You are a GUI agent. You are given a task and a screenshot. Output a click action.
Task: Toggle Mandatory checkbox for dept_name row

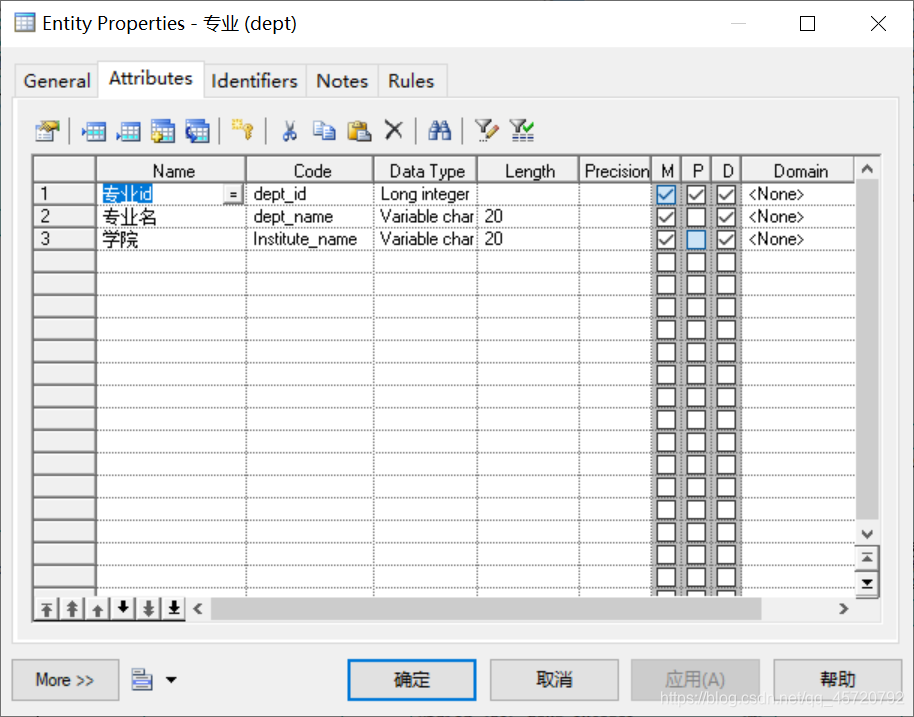point(666,217)
